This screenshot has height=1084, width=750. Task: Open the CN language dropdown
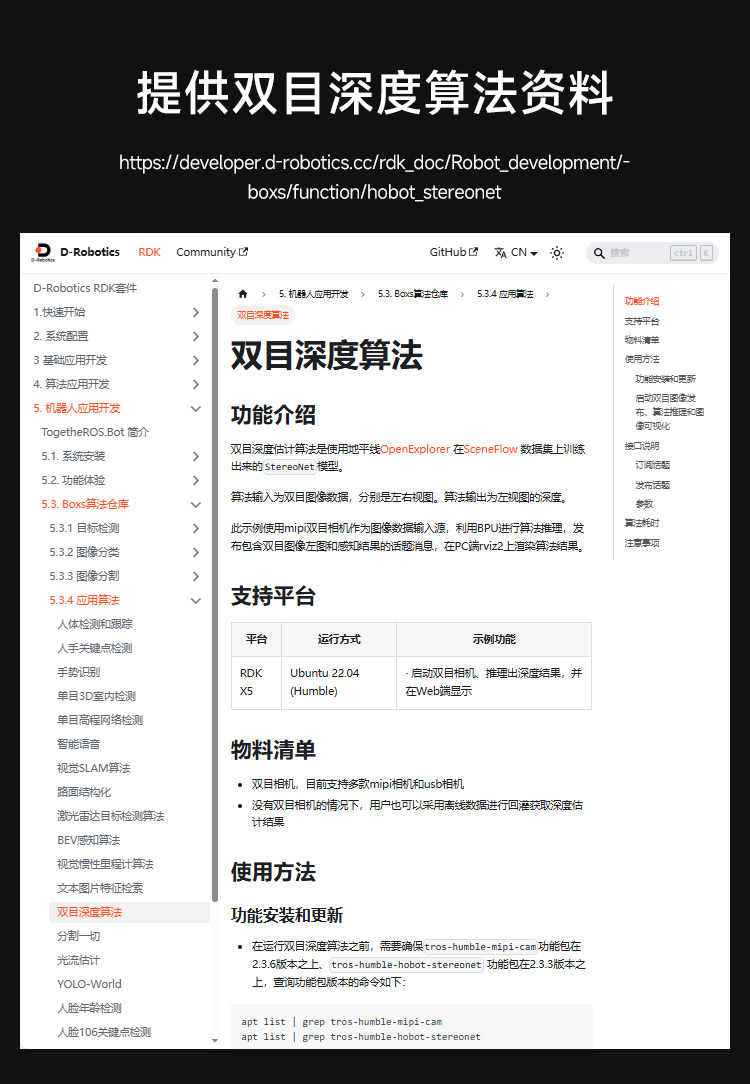pyautogui.click(x=516, y=253)
